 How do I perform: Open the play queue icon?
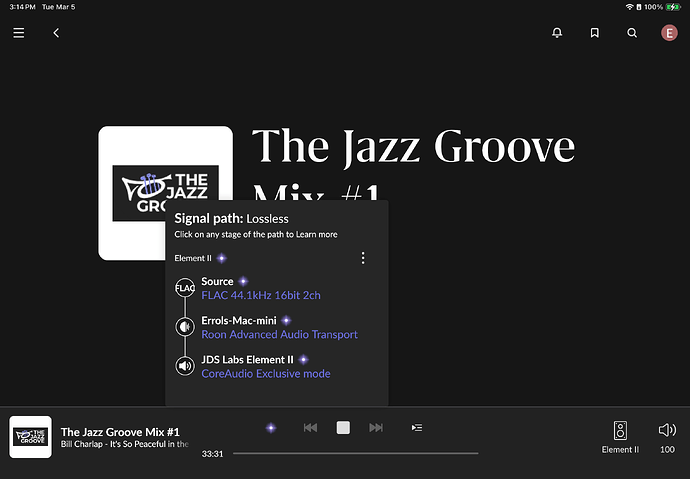pyautogui.click(x=417, y=428)
